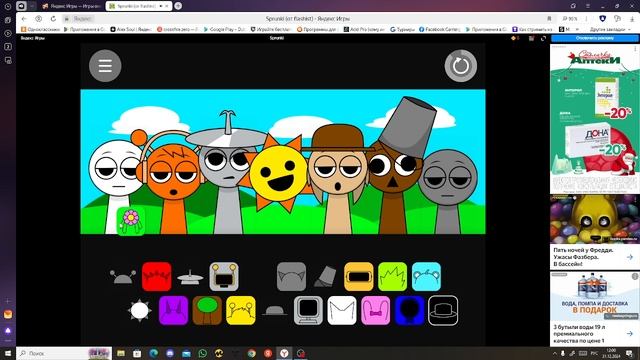The width and height of the screenshot is (640, 360).
Task: Pick the gray bowler hat icon
Action: 275,311
